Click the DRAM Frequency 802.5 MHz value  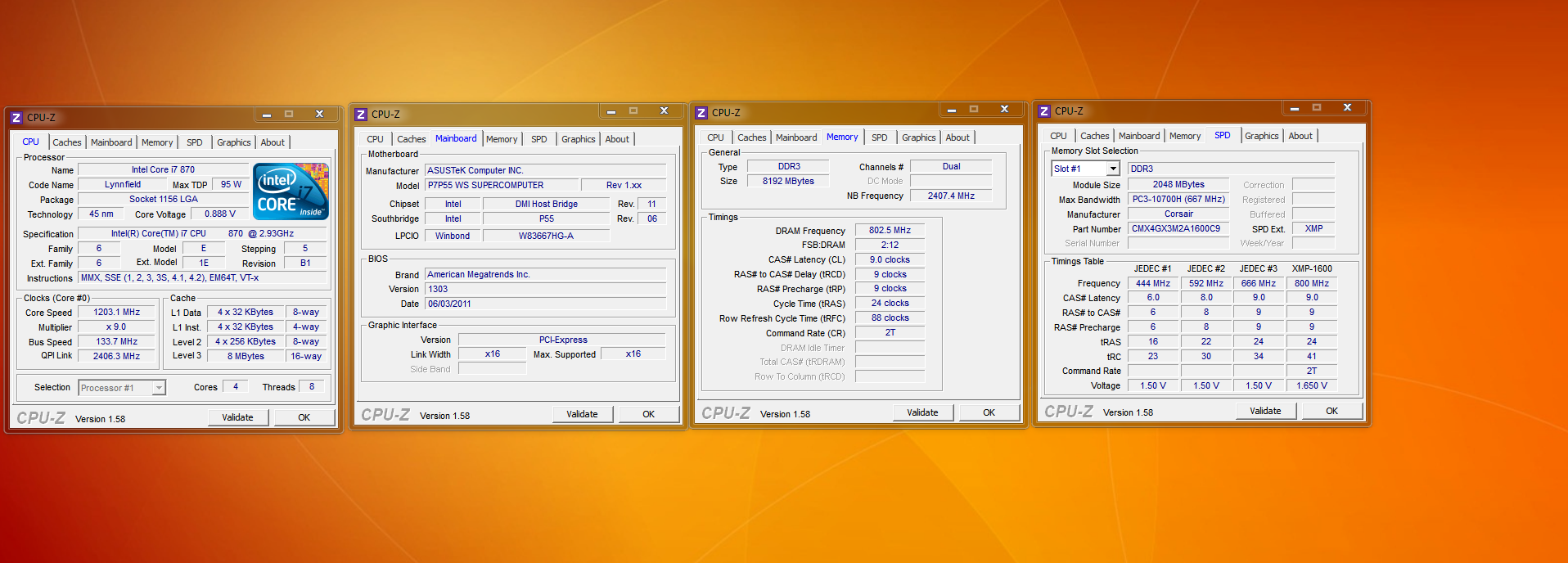tap(890, 231)
